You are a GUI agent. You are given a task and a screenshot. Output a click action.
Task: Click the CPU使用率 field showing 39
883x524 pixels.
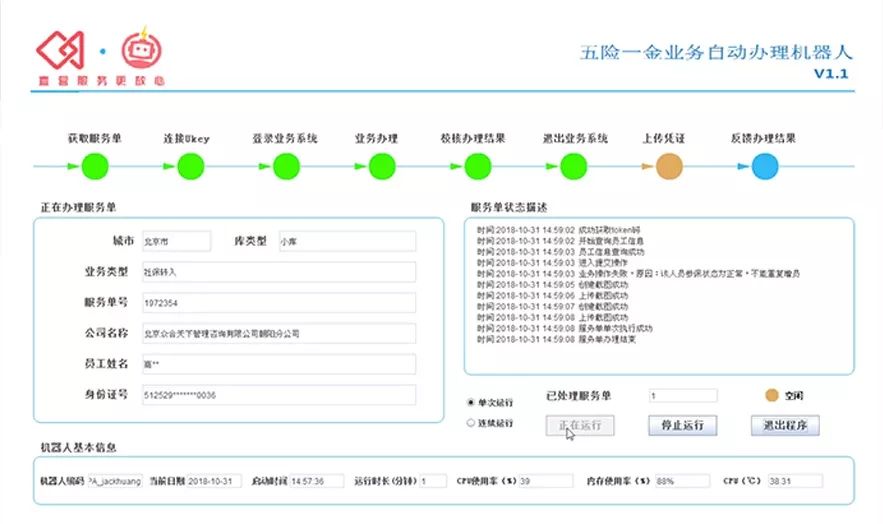(546, 481)
